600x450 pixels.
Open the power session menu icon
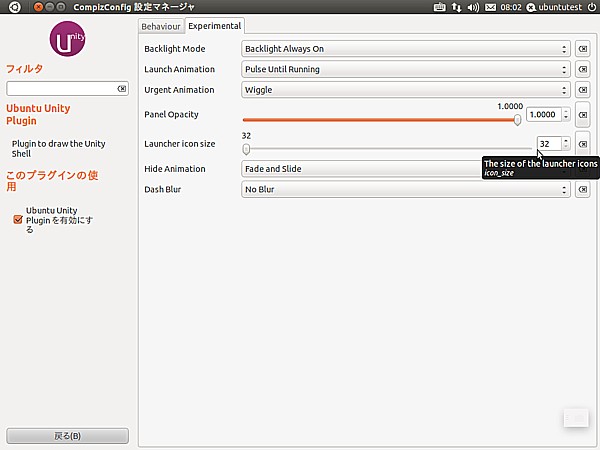tap(592, 7)
